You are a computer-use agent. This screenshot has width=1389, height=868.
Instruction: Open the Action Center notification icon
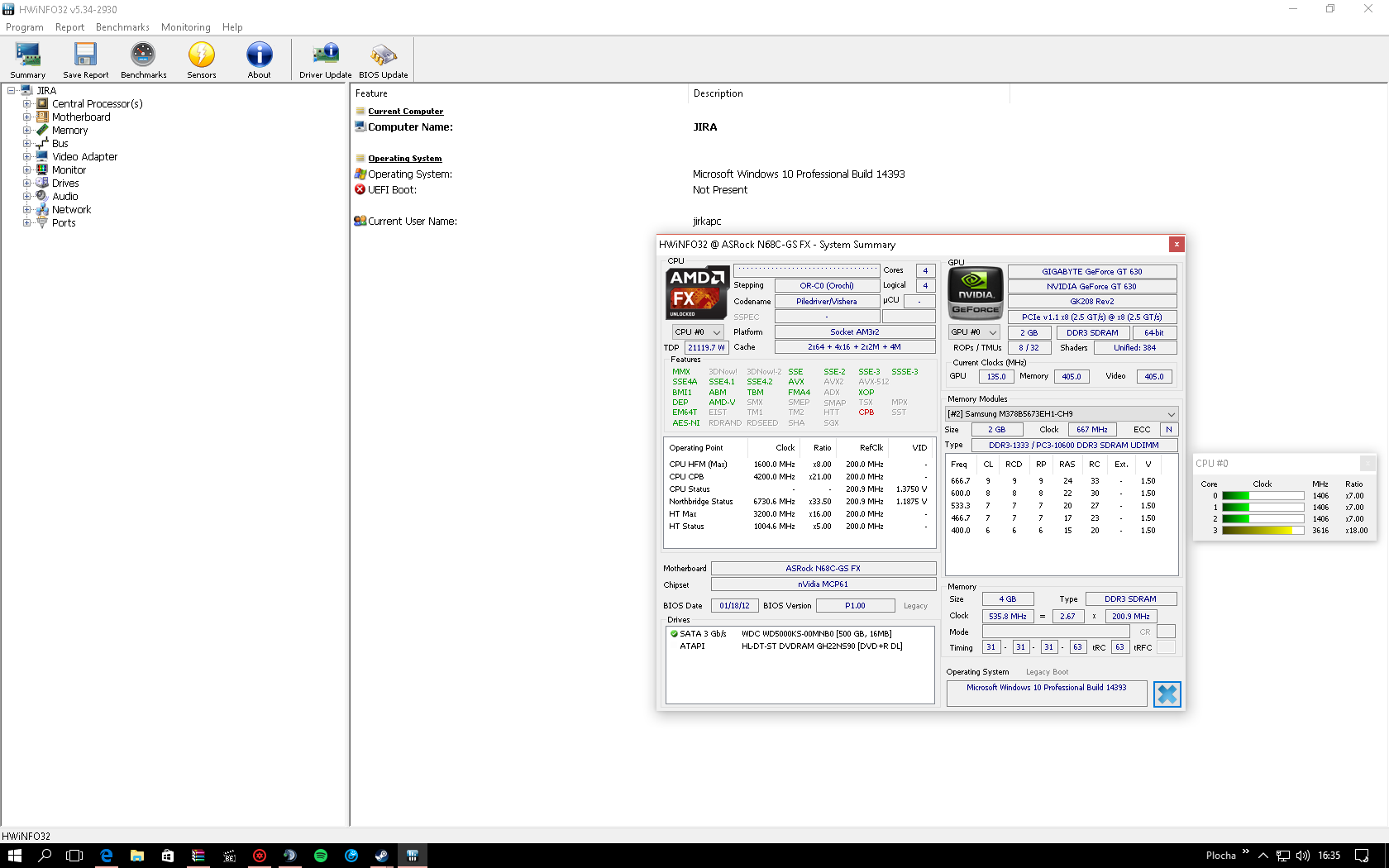pyautogui.click(x=1362, y=856)
